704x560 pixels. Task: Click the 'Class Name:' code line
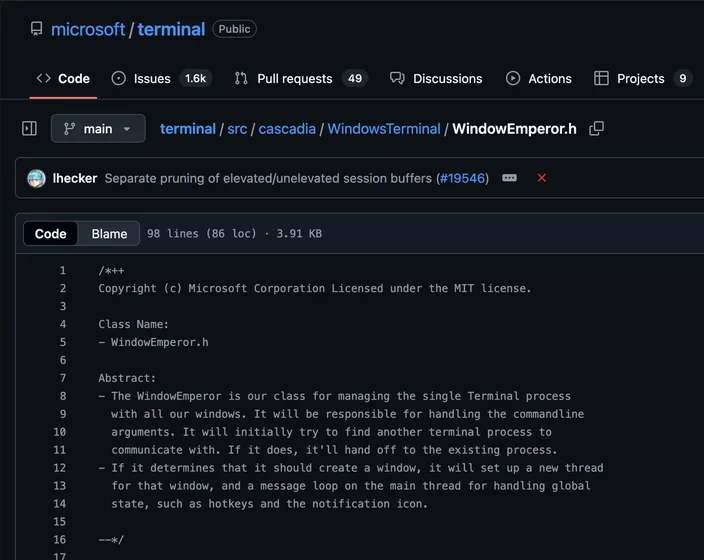tap(133, 324)
